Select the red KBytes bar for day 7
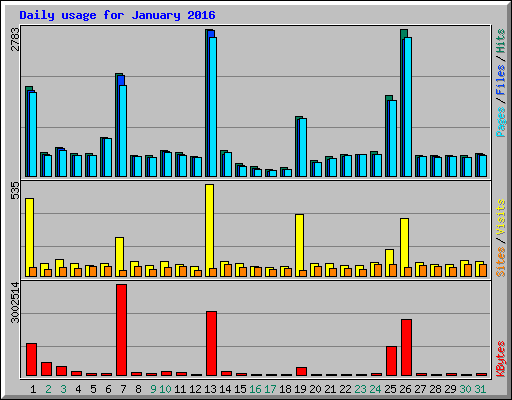 (x=121, y=330)
